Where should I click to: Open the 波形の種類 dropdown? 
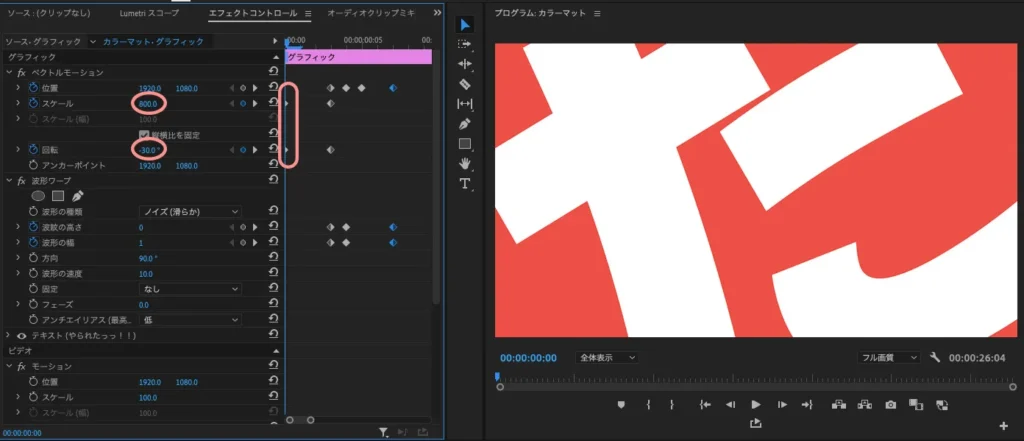coord(190,212)
